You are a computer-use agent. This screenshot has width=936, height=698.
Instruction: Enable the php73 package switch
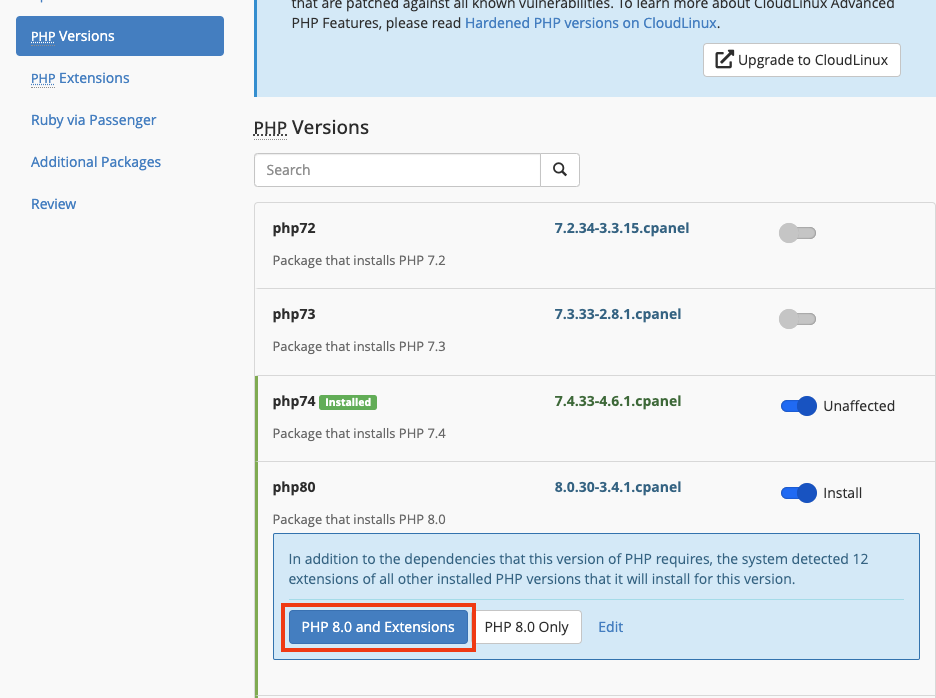pyautogui.click(x=798, y=319)
